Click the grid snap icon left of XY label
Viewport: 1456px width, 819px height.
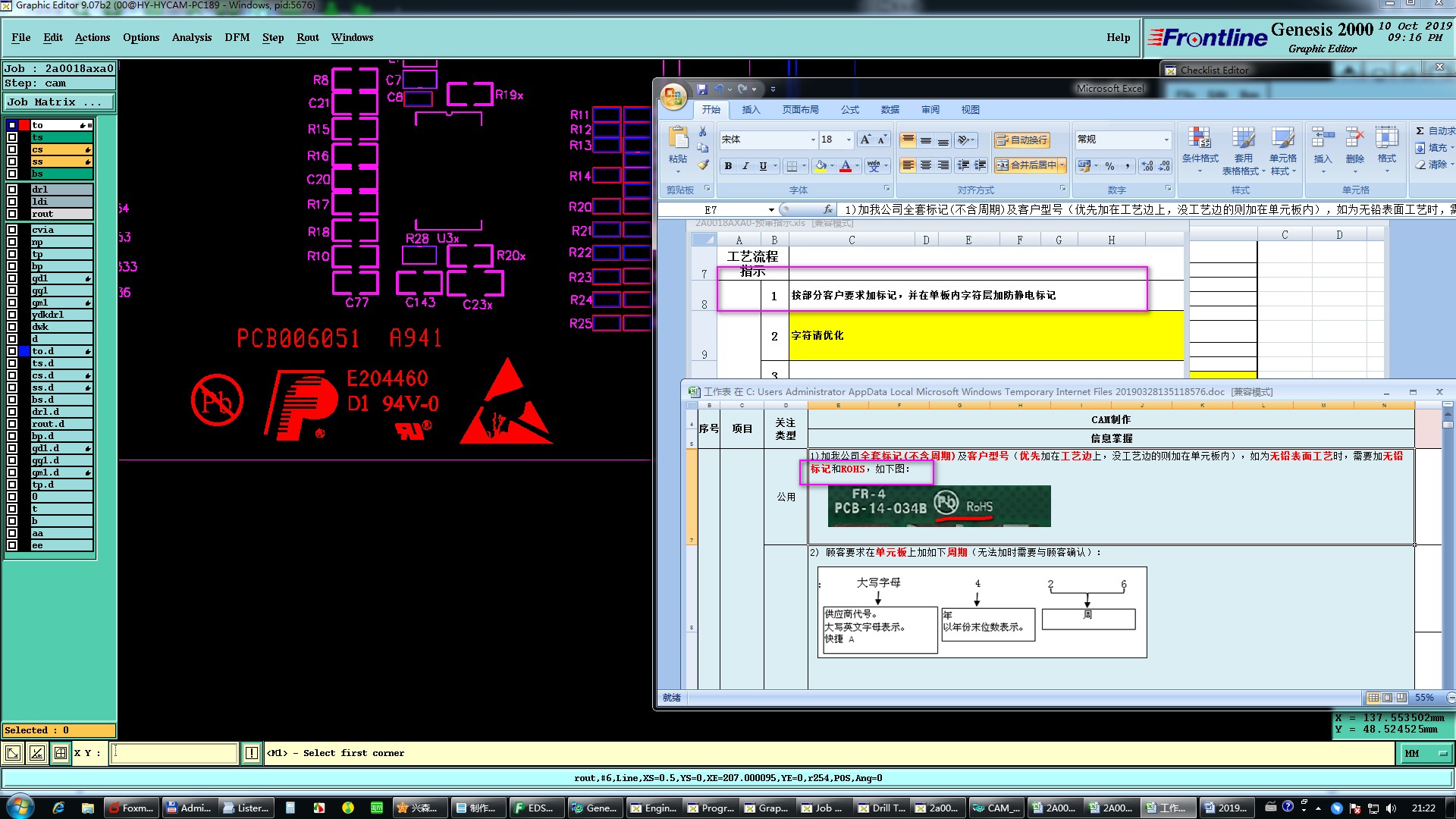point(61,753)
